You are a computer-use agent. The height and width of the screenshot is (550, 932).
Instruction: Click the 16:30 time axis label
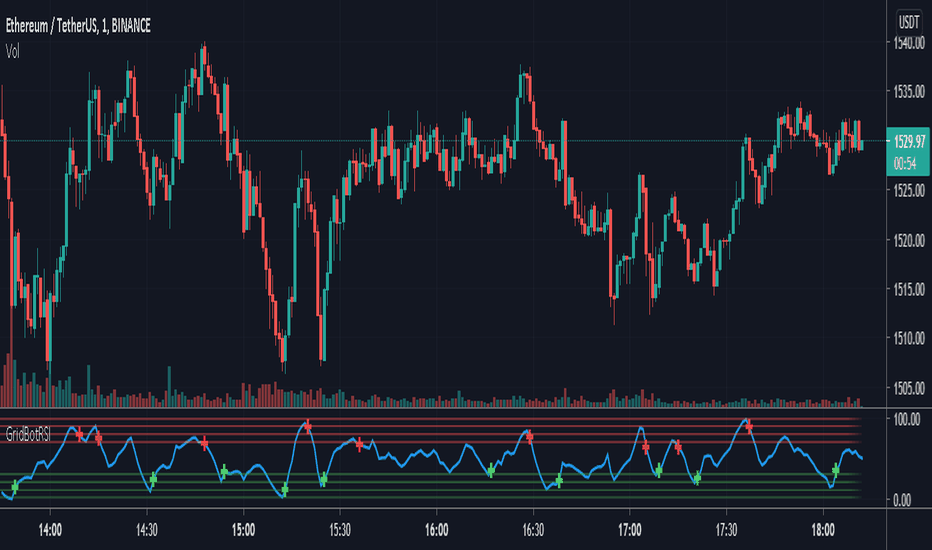533,530
